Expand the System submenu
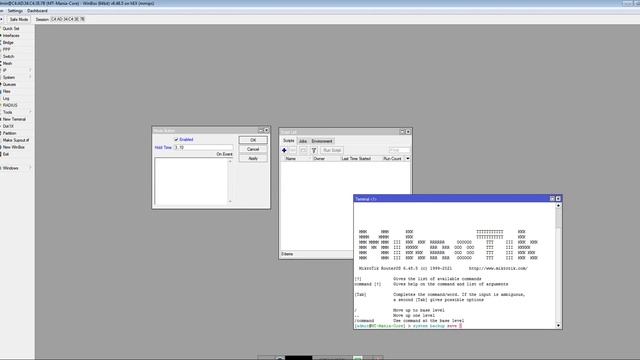This screenshot has width=640, height=360. [x=16, y=77]
